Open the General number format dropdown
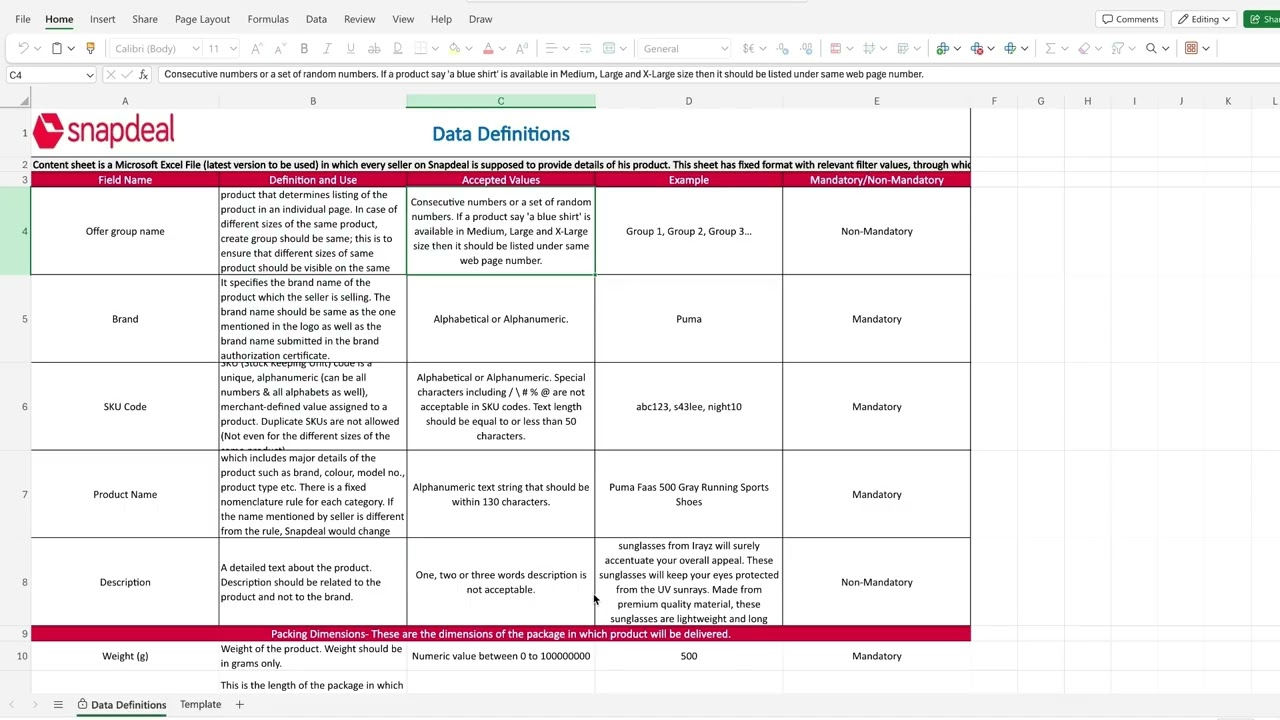This screenshot has height=720, width=1280. 685,48
